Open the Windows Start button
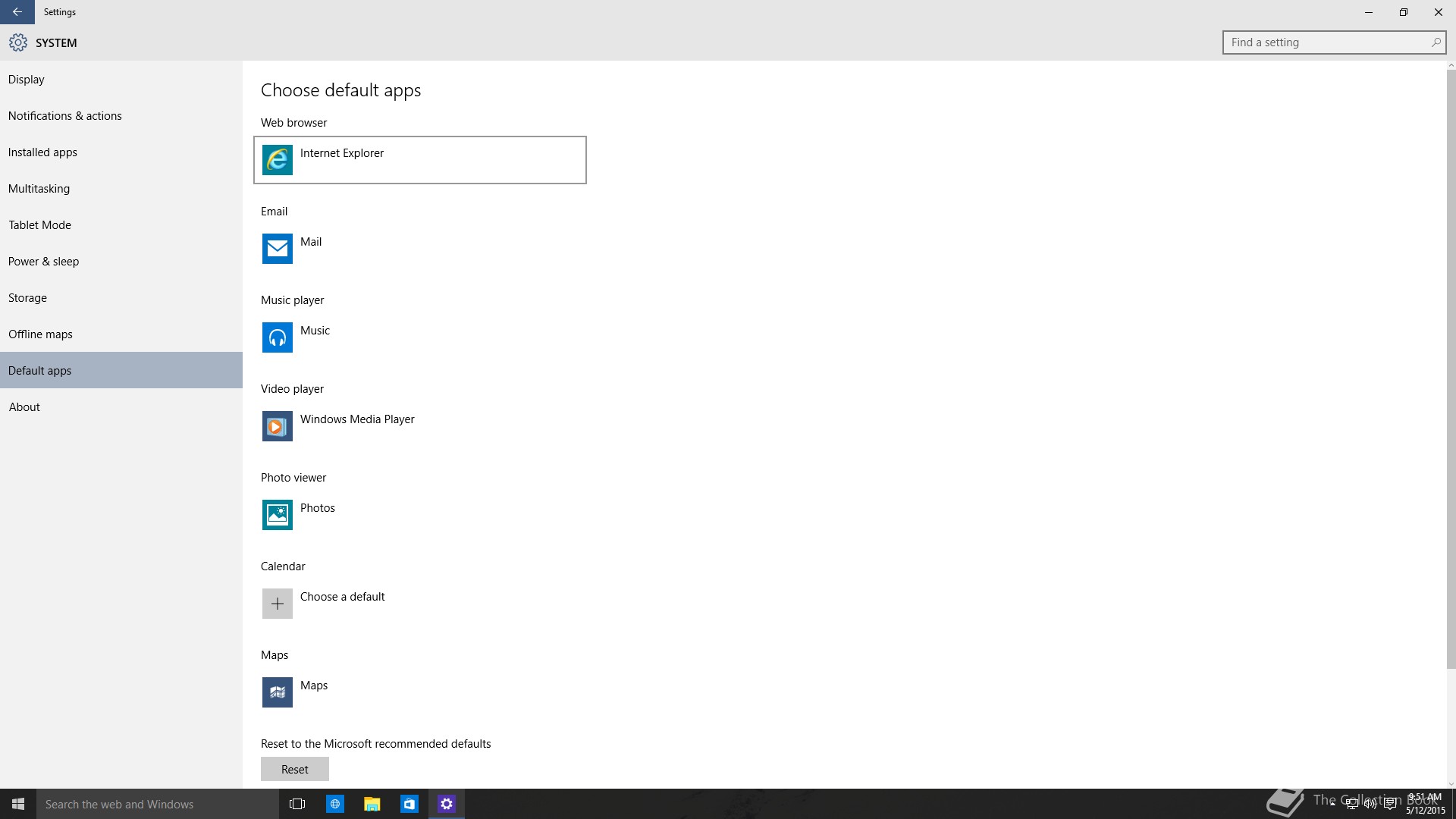 [18, 804]
